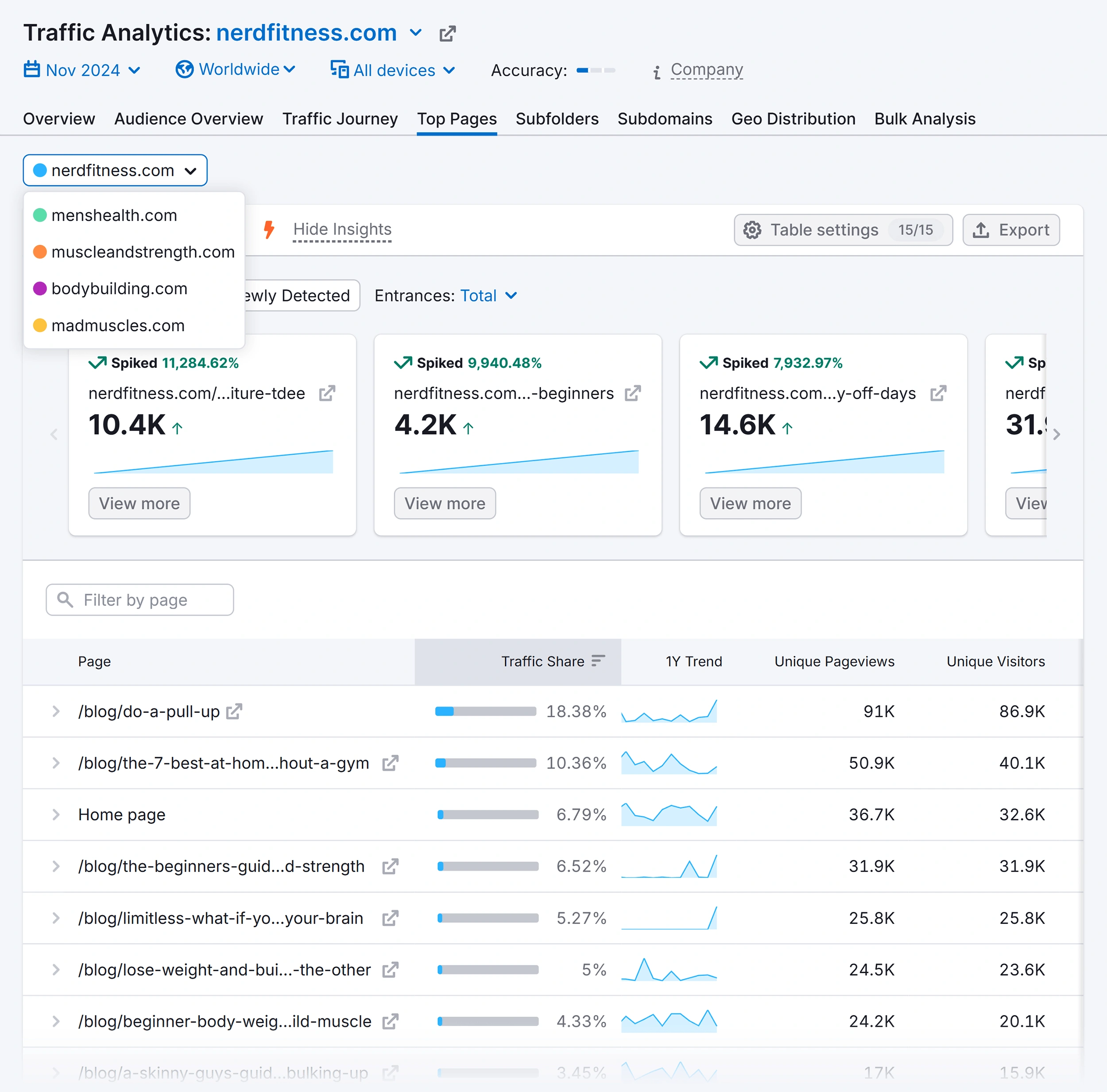Sort by Unique Visitors column header

pyautogui.click(x=995, y=661)
